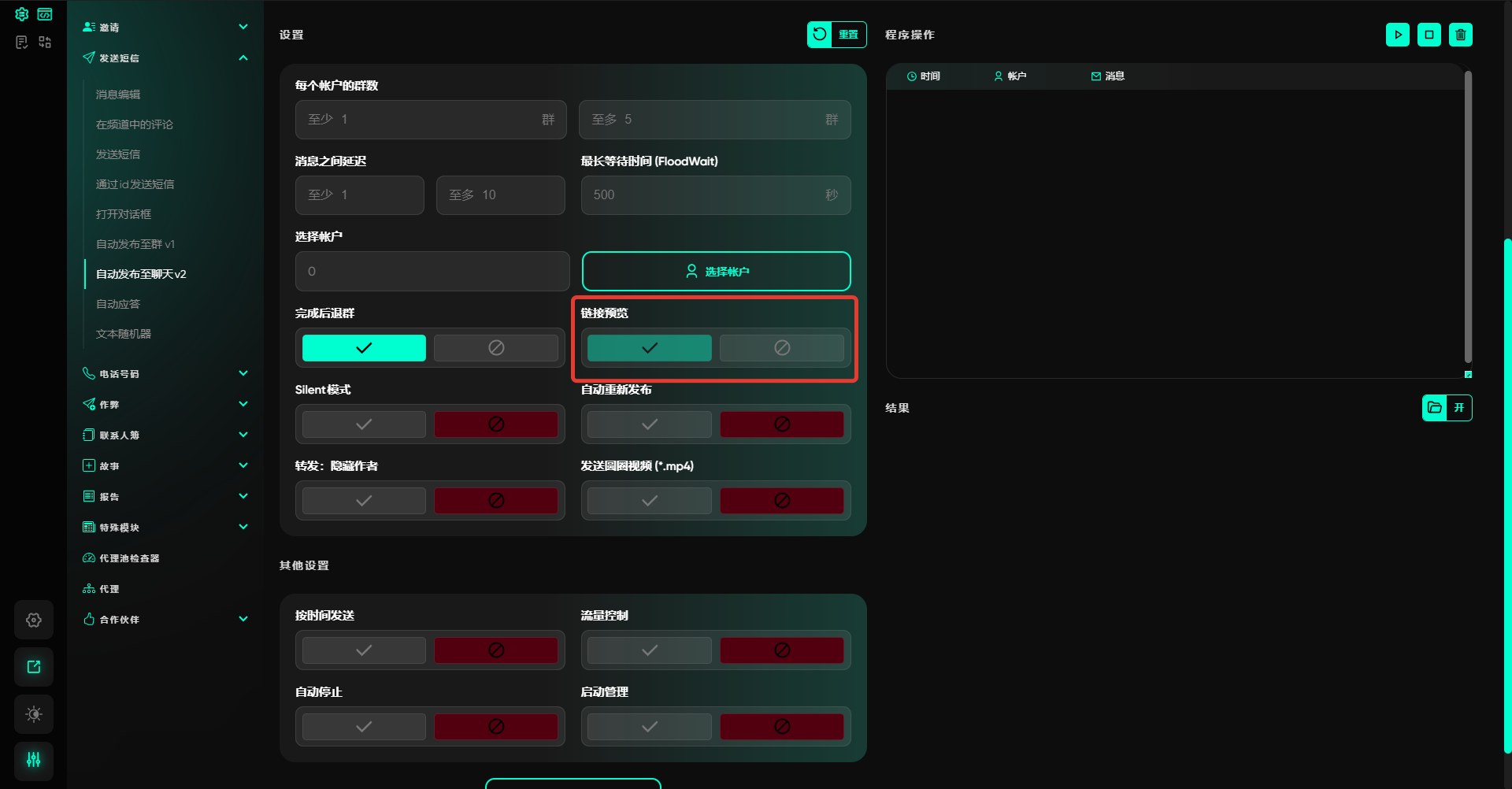
Task: Open the 自动应答 menu item
Action: pos(118,304)
